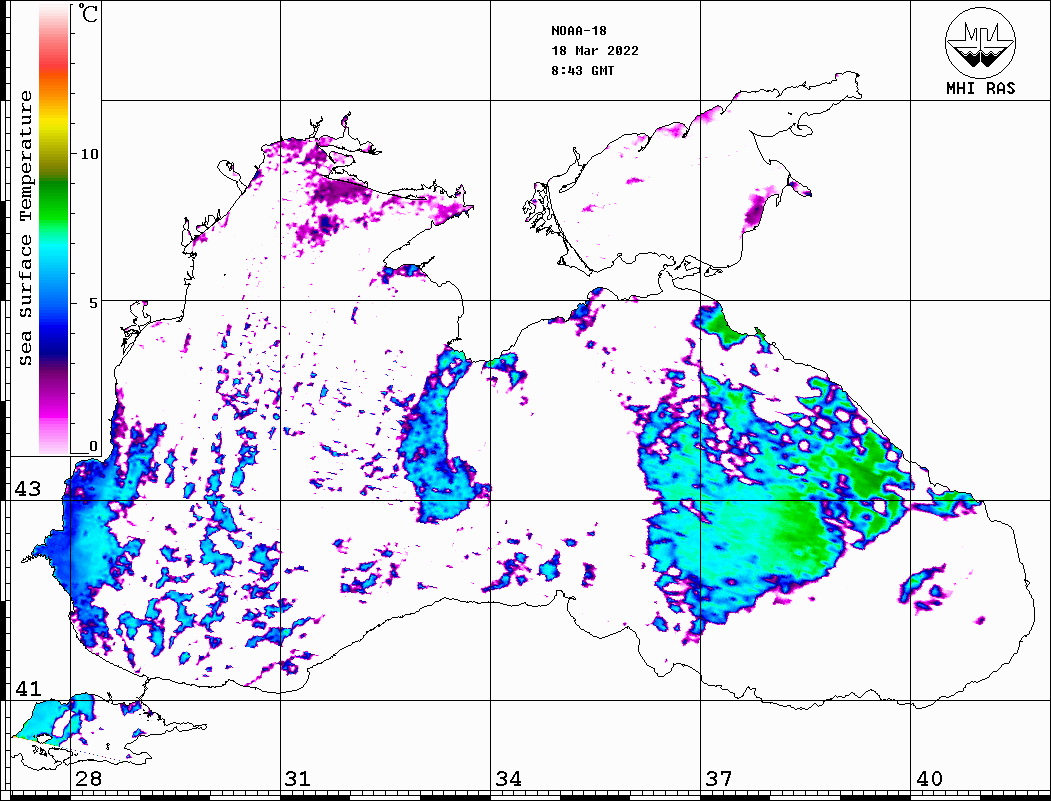The width and height of the screenshot is (1051, 801).
Task: Click the longitude label '40'
Action: point(929,779)
